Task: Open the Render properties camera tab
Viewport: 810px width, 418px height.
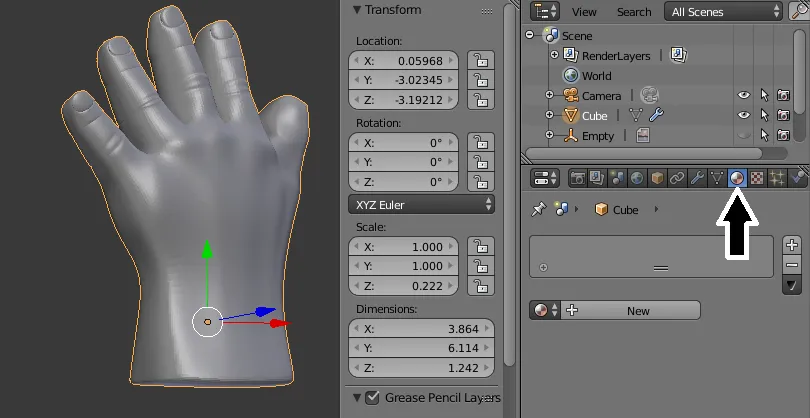Action: pos(578,178)
